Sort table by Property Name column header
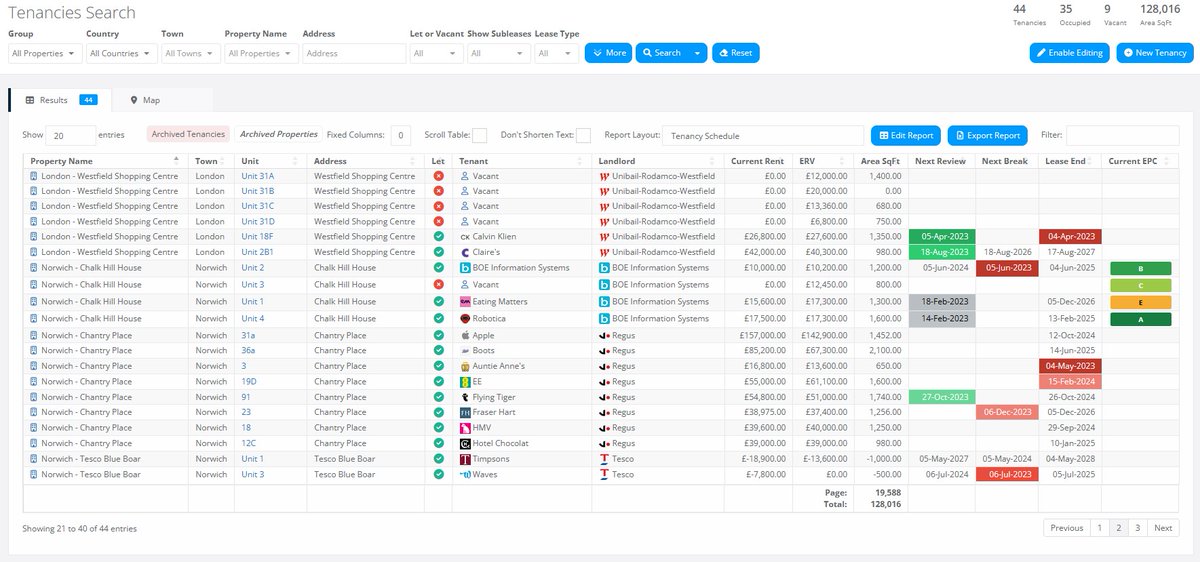The width and height of the screenshot is (1200, 562). 105,160
